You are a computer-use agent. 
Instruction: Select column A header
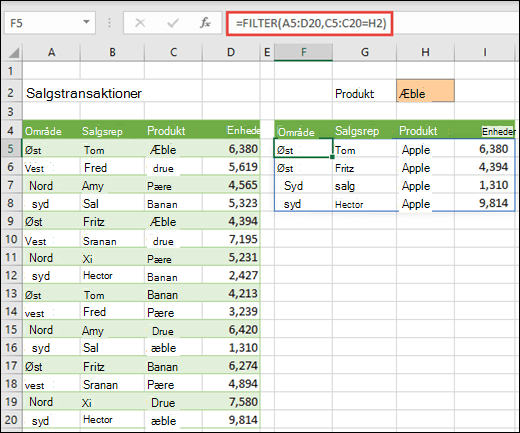pyautogui.click(x=51, y=52)
